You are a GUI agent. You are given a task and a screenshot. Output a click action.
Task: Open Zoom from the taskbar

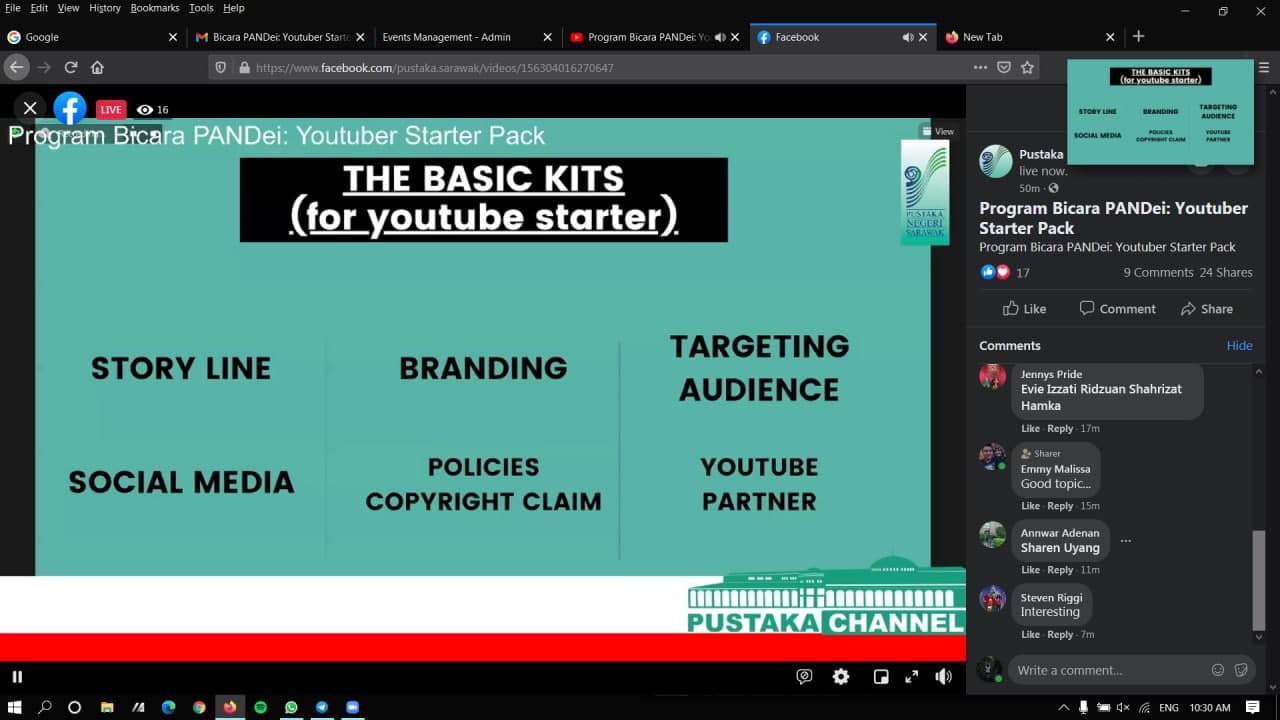point(352,707)
